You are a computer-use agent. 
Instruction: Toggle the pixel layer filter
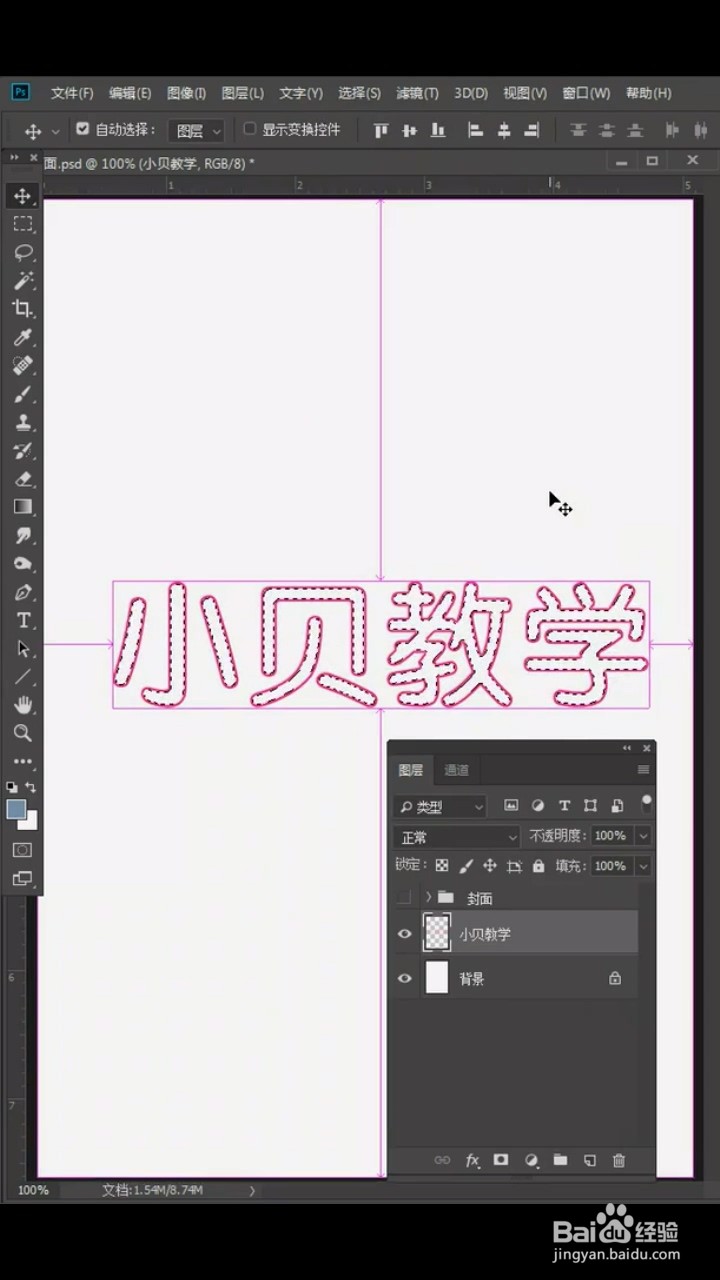511,806
